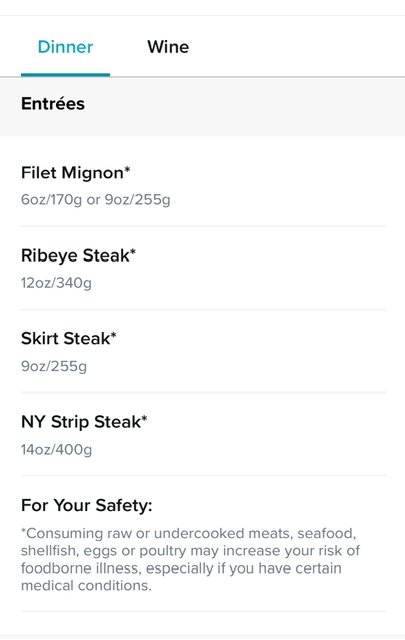Click asterisk after Ribeye Steak
This screenshot has height=640, width=405.
click(x=133, y=252)
